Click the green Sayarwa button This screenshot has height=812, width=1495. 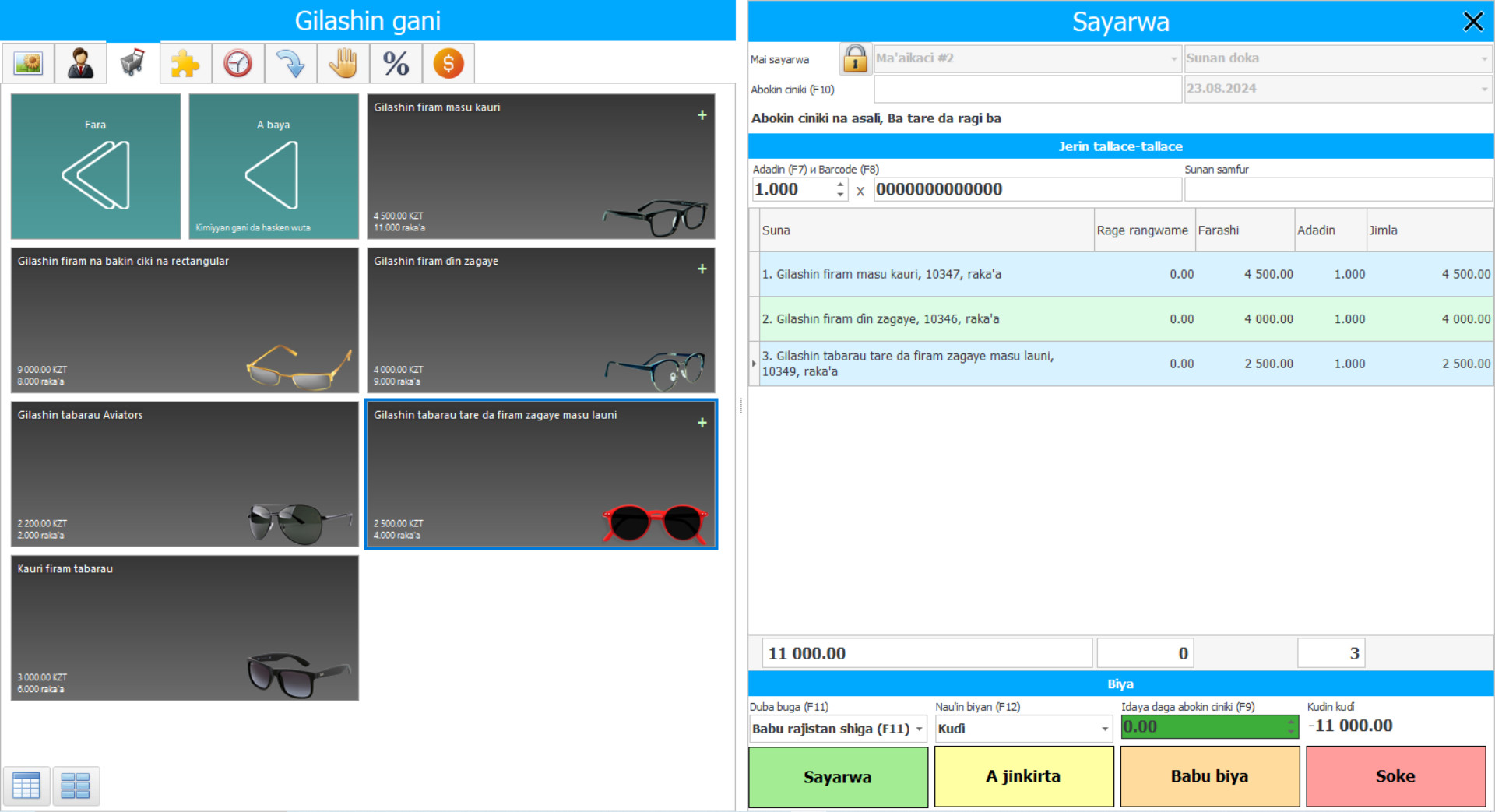coord(838,776)
